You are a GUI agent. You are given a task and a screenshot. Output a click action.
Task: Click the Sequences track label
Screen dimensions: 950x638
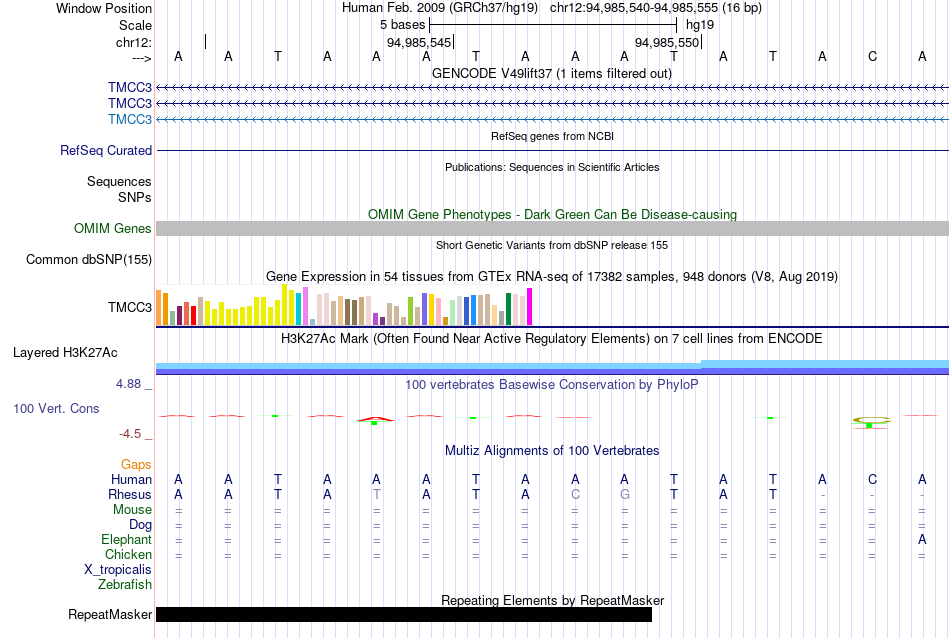point(119,181)
